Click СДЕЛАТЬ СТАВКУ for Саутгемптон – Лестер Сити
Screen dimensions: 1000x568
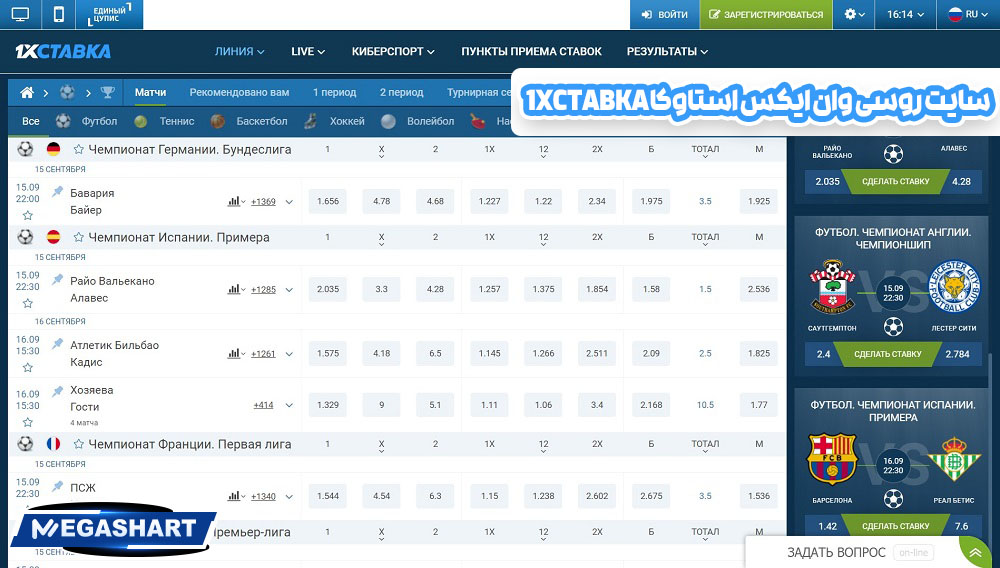[x=888, y=354]
